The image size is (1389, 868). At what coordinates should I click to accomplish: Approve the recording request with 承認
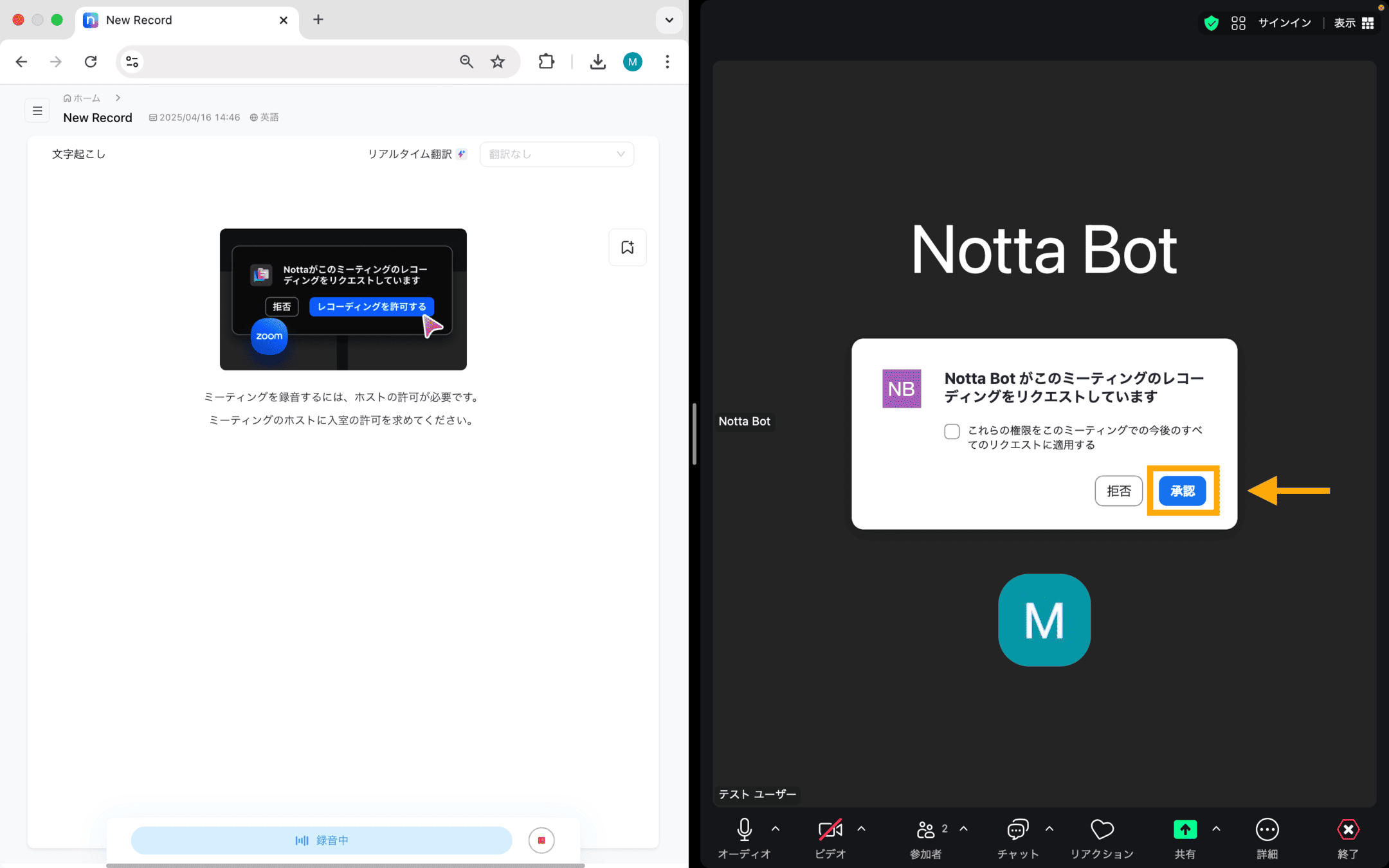[x=1183, y=491]
